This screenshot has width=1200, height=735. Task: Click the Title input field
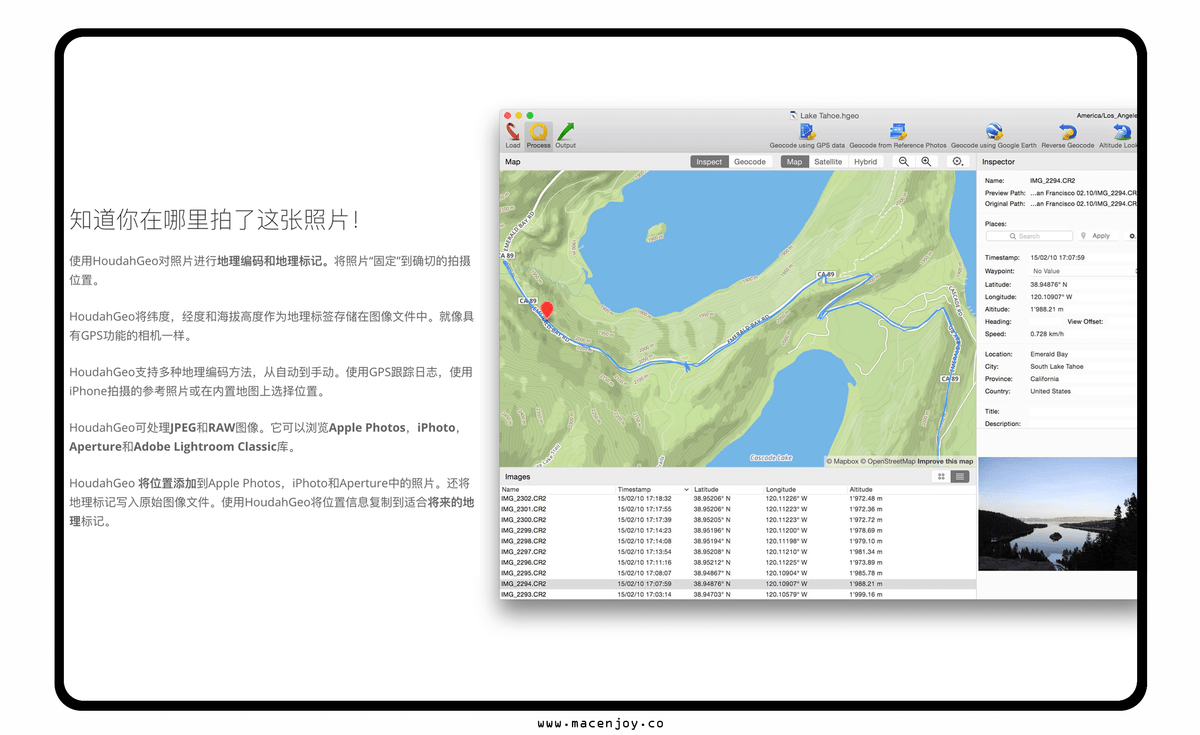[1083, 411]
